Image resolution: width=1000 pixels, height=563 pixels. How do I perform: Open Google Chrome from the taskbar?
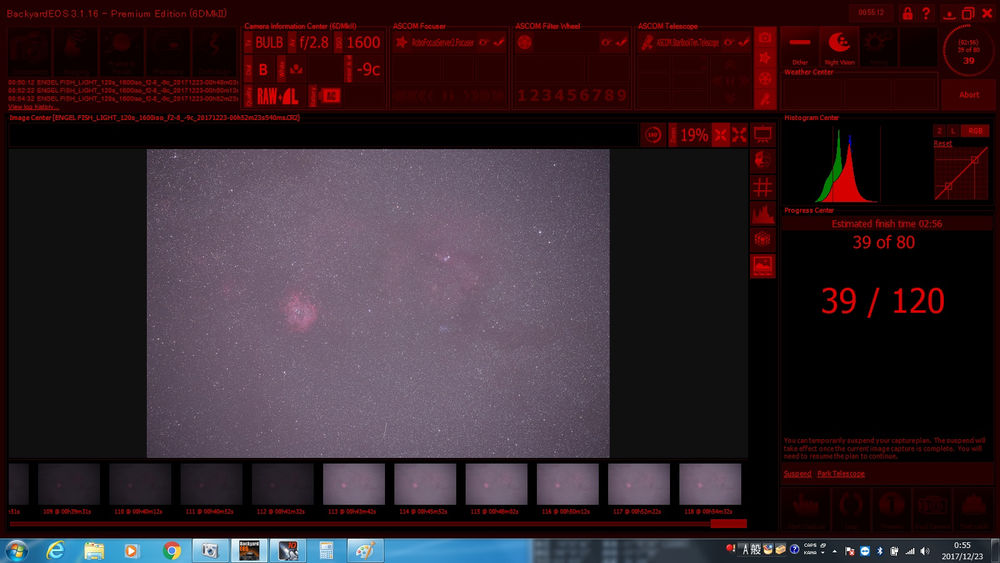pyautogui.click(x=172, y=550)
